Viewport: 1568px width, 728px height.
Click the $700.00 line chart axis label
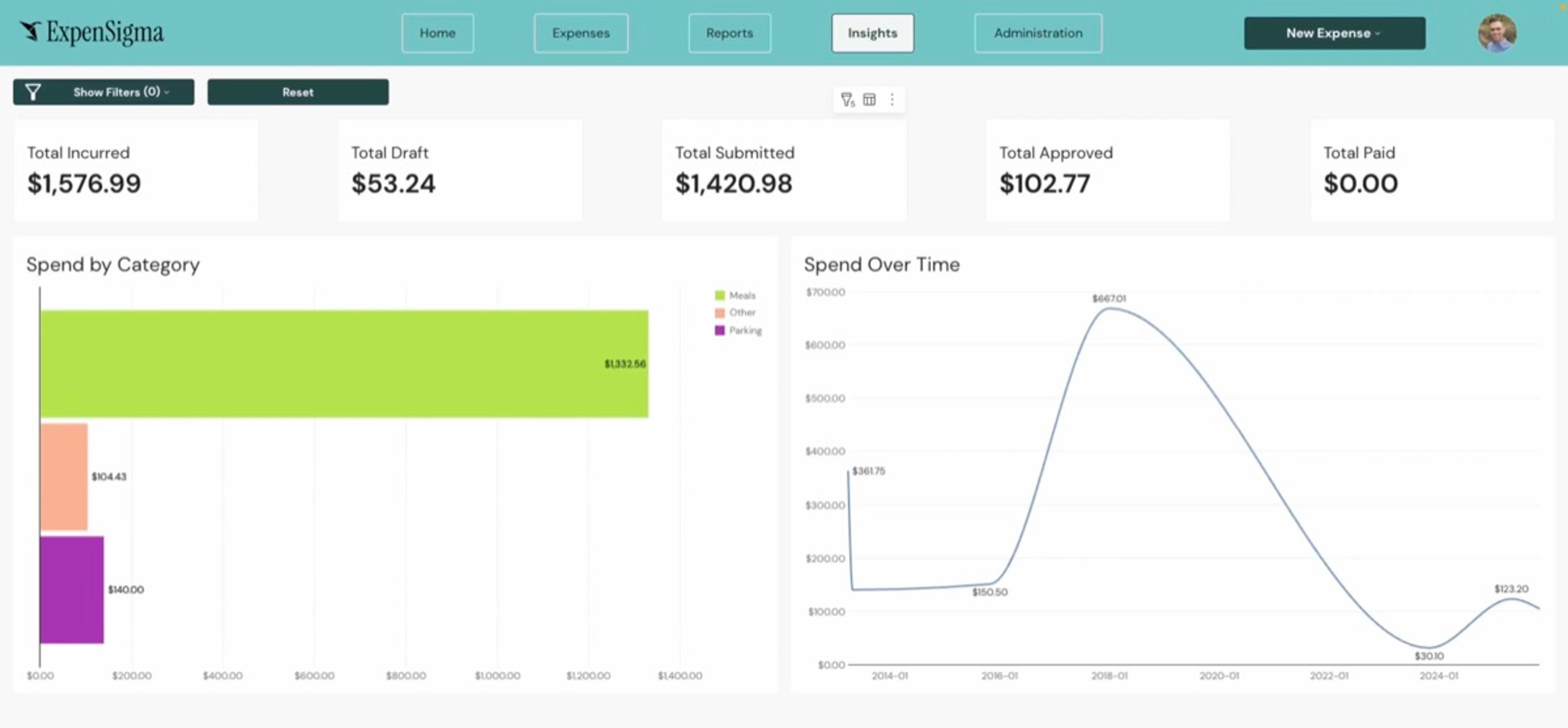(825, 293)
